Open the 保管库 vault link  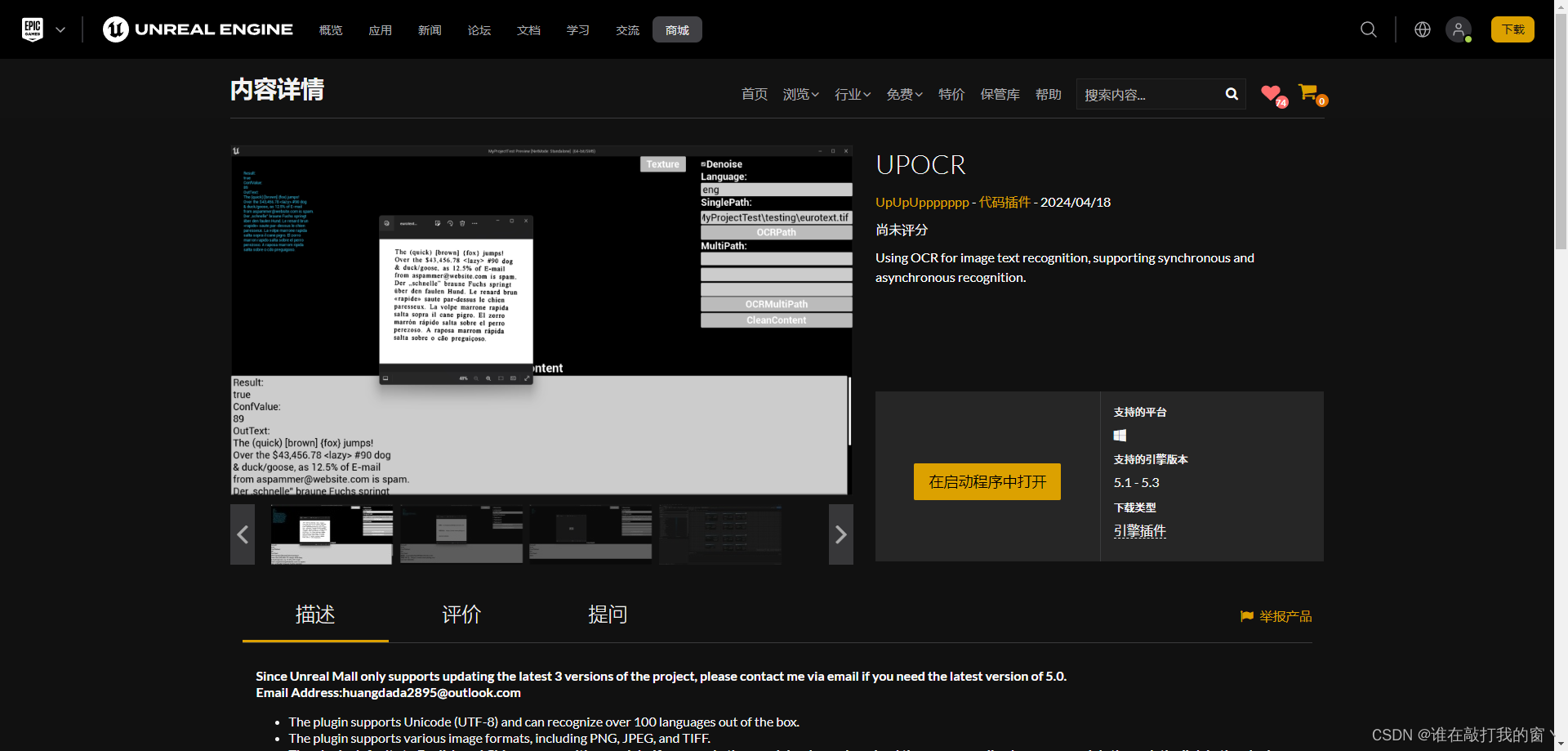(x=1000, y=95)
